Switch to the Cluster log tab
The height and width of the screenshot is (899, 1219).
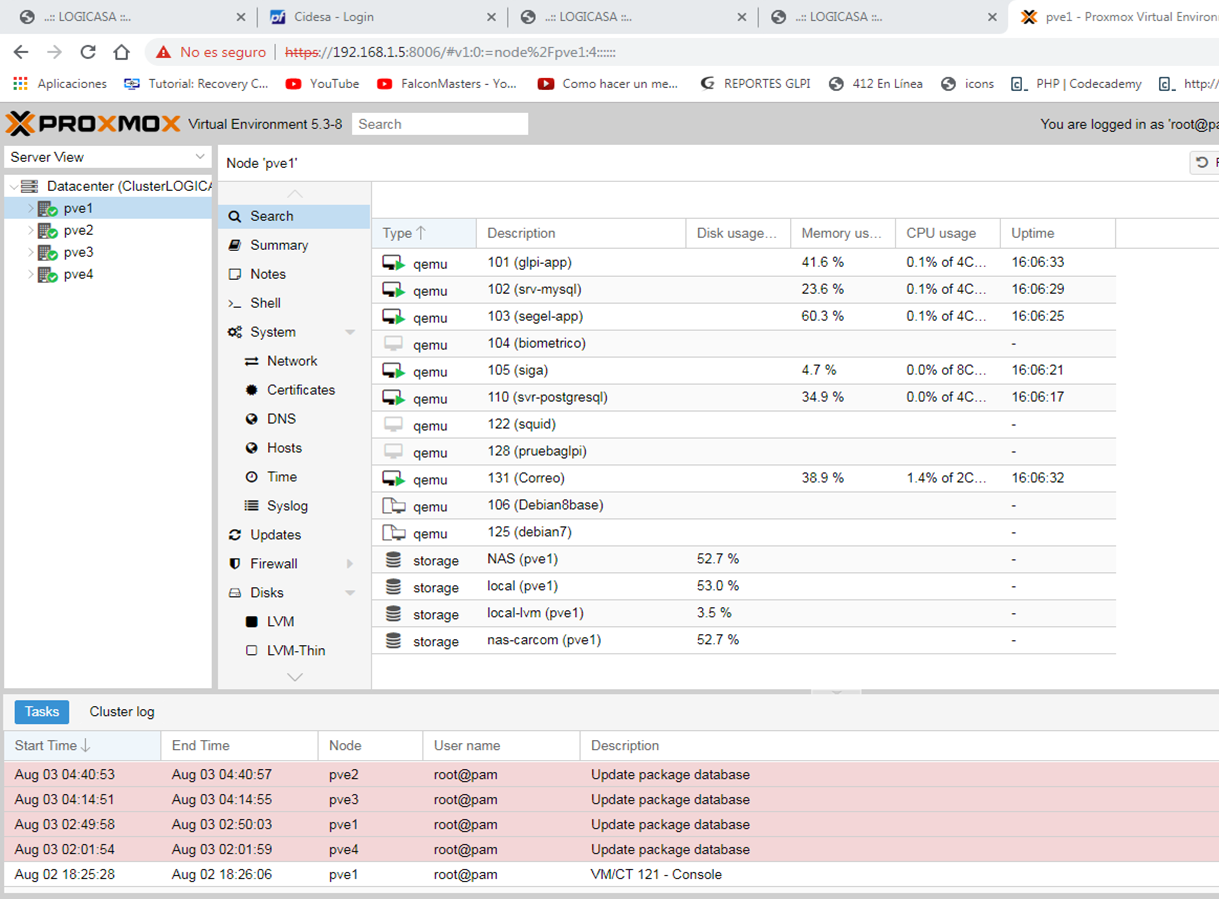(x=122, y=712)
